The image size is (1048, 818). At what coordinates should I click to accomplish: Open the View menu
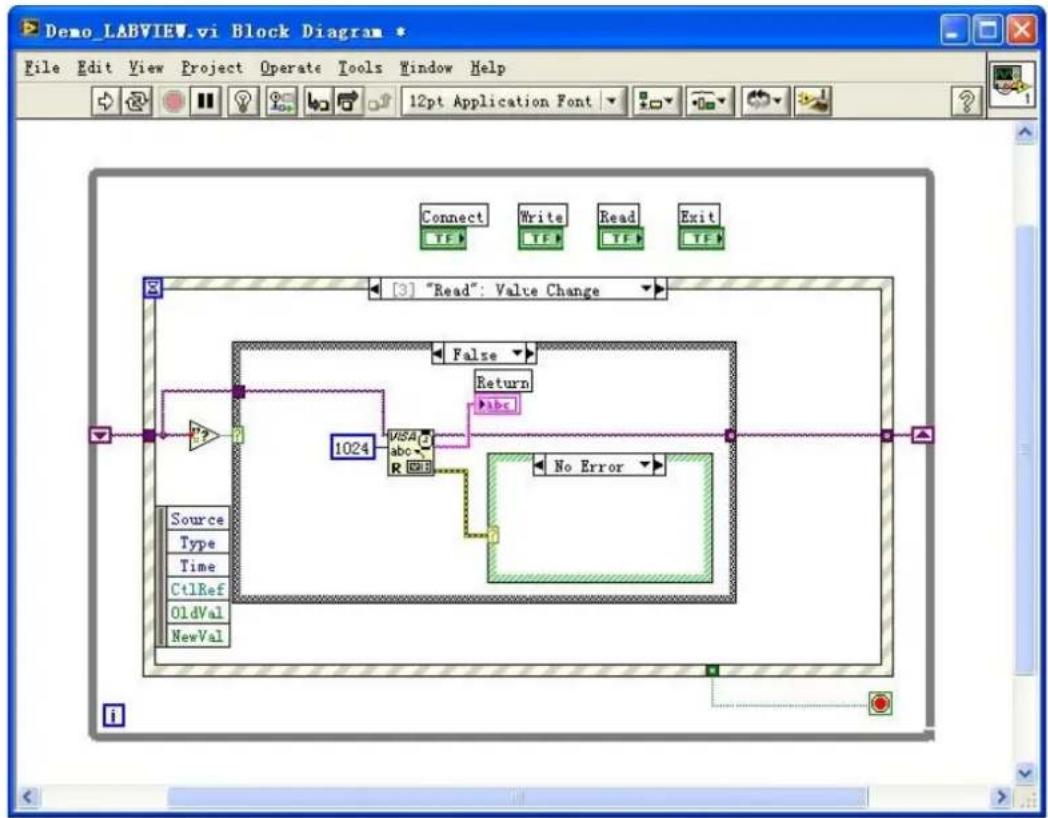point(146,67)
